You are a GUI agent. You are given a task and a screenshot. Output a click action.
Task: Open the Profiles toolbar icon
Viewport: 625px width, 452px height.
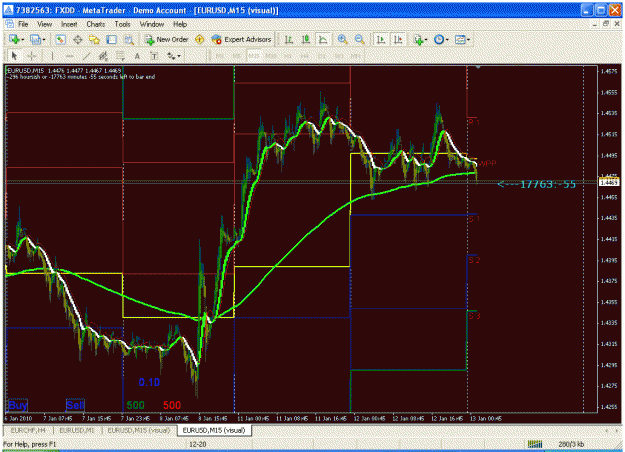[x=35, y=39]
